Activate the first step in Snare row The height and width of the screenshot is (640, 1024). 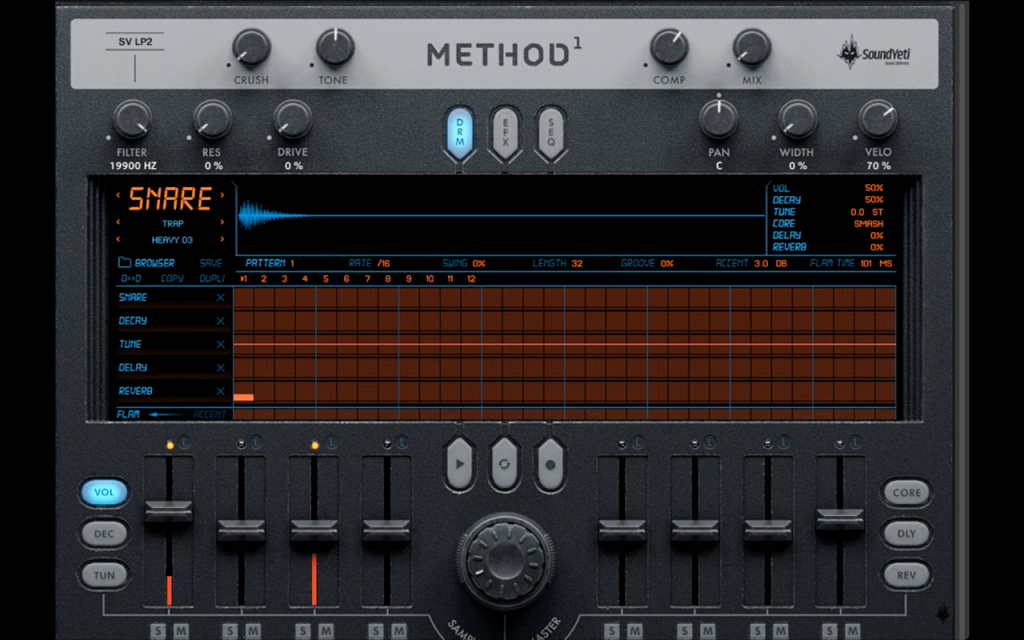tap(244, 298)
